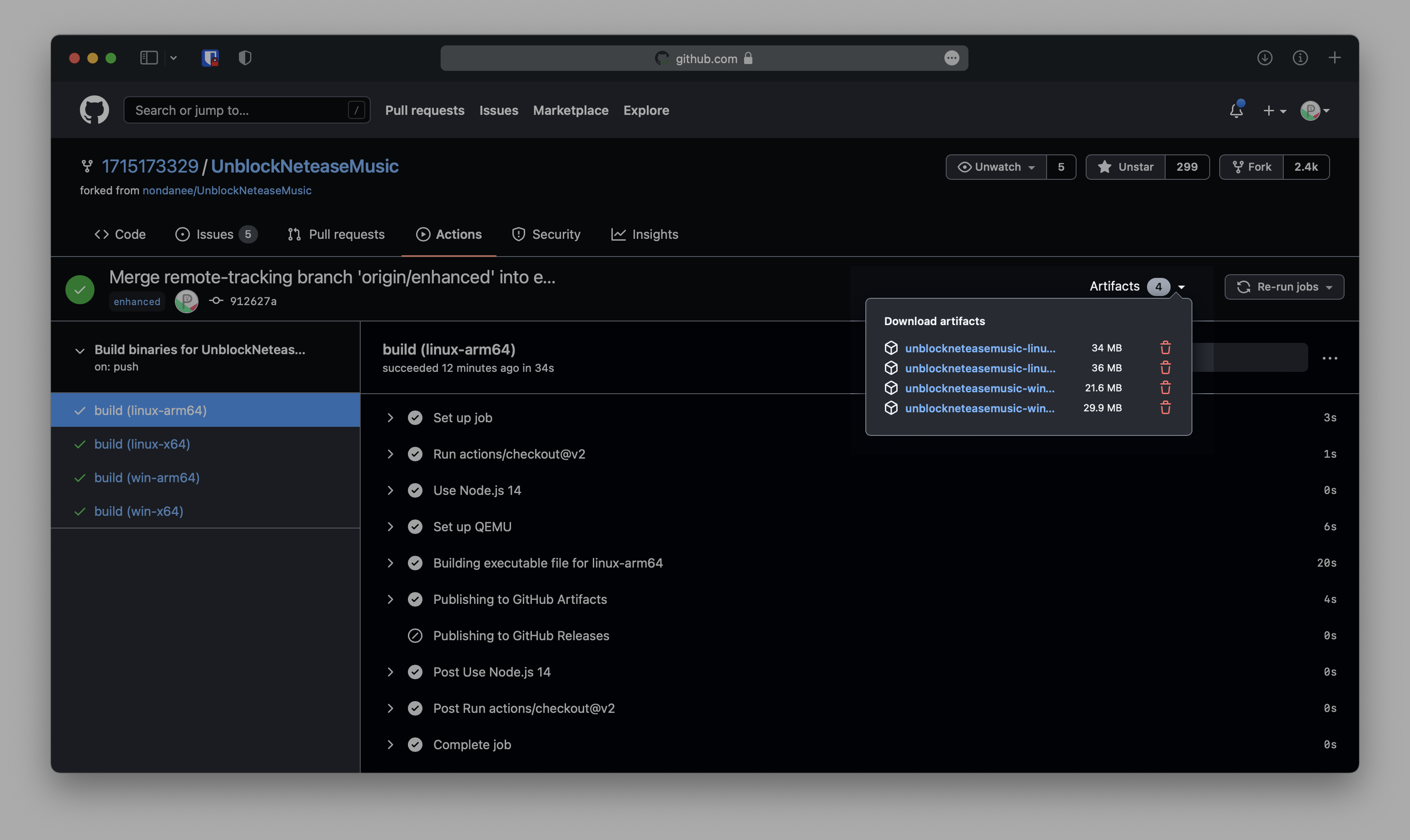Click the page options ellipsis in address bar
The image size is (1410, 840).
(x=952, y=58)
